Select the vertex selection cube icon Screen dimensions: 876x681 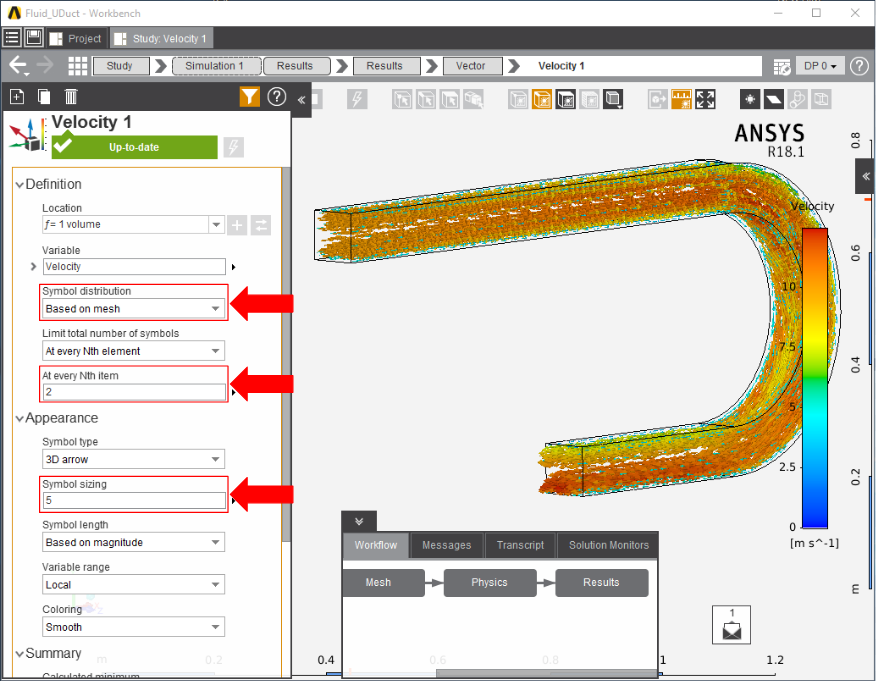pyautogui.click(x=402, y=100)
